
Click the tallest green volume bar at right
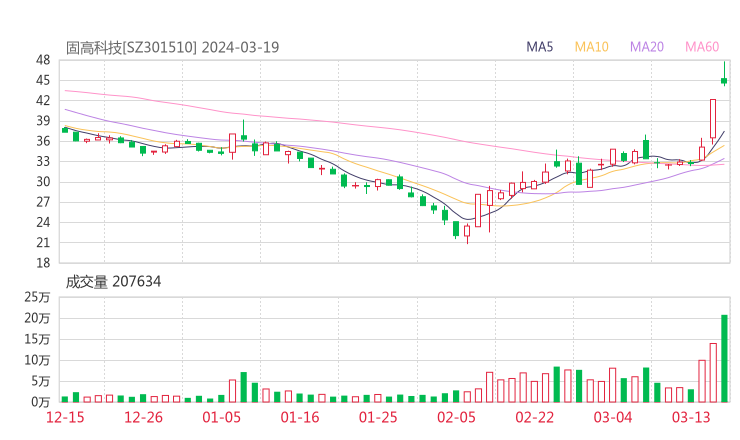pos(724,359)
